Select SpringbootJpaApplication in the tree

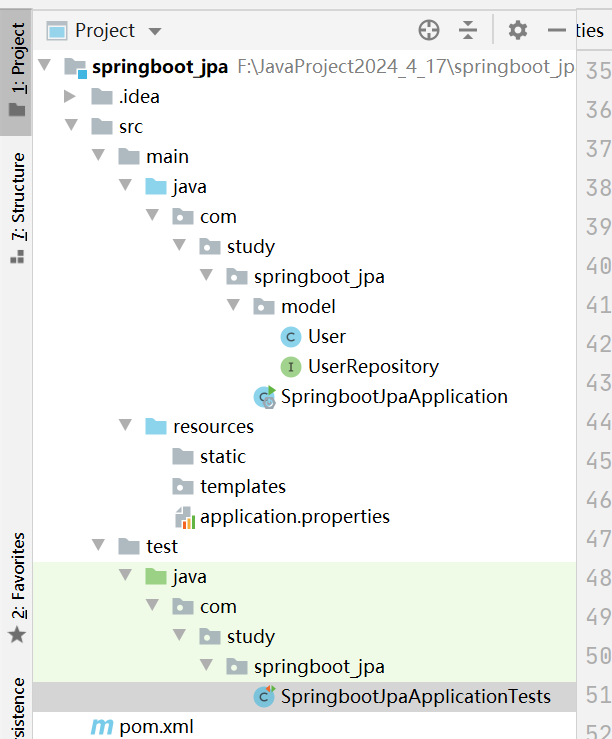(394, 397)
